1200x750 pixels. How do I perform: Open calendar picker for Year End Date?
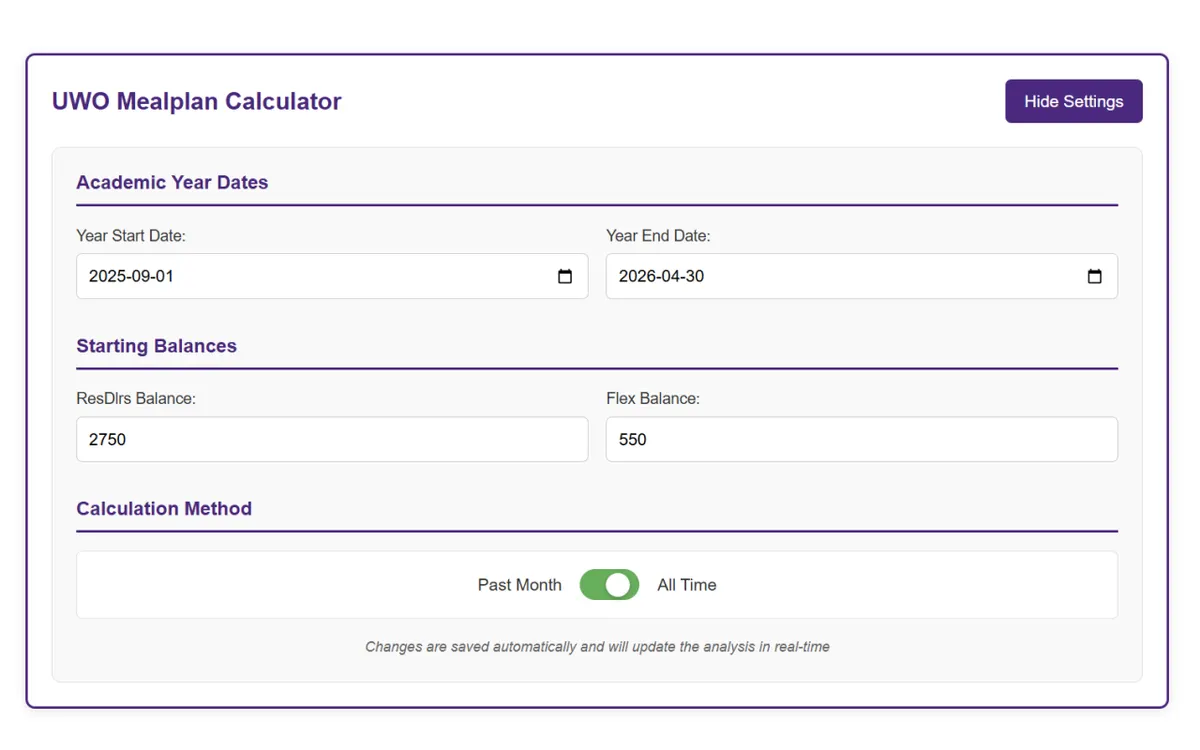[x=1095, y=276]
